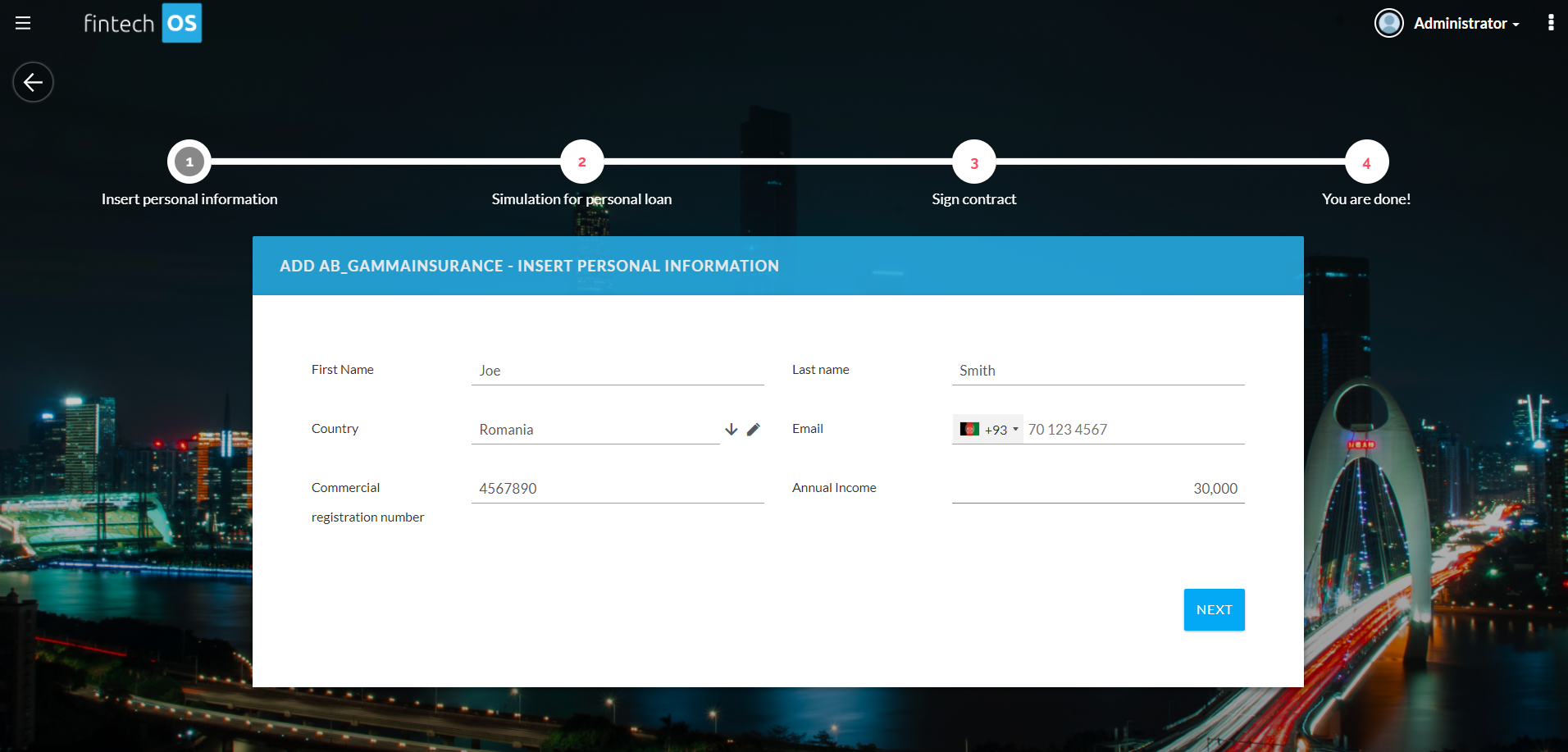Screen dimensions: 1568x752
Task: Go to step 1 Insert personal information
Action: pyautogui.click(x=189, y=162)
